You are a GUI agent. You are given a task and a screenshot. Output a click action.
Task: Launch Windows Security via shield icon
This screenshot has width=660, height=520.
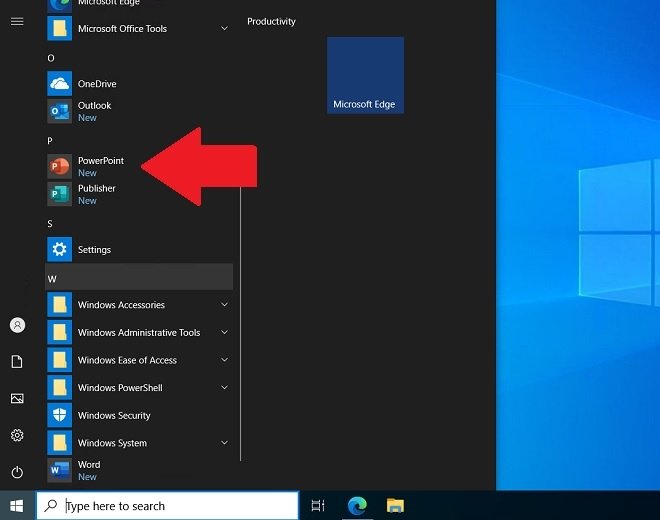click(x=59, y=415)
